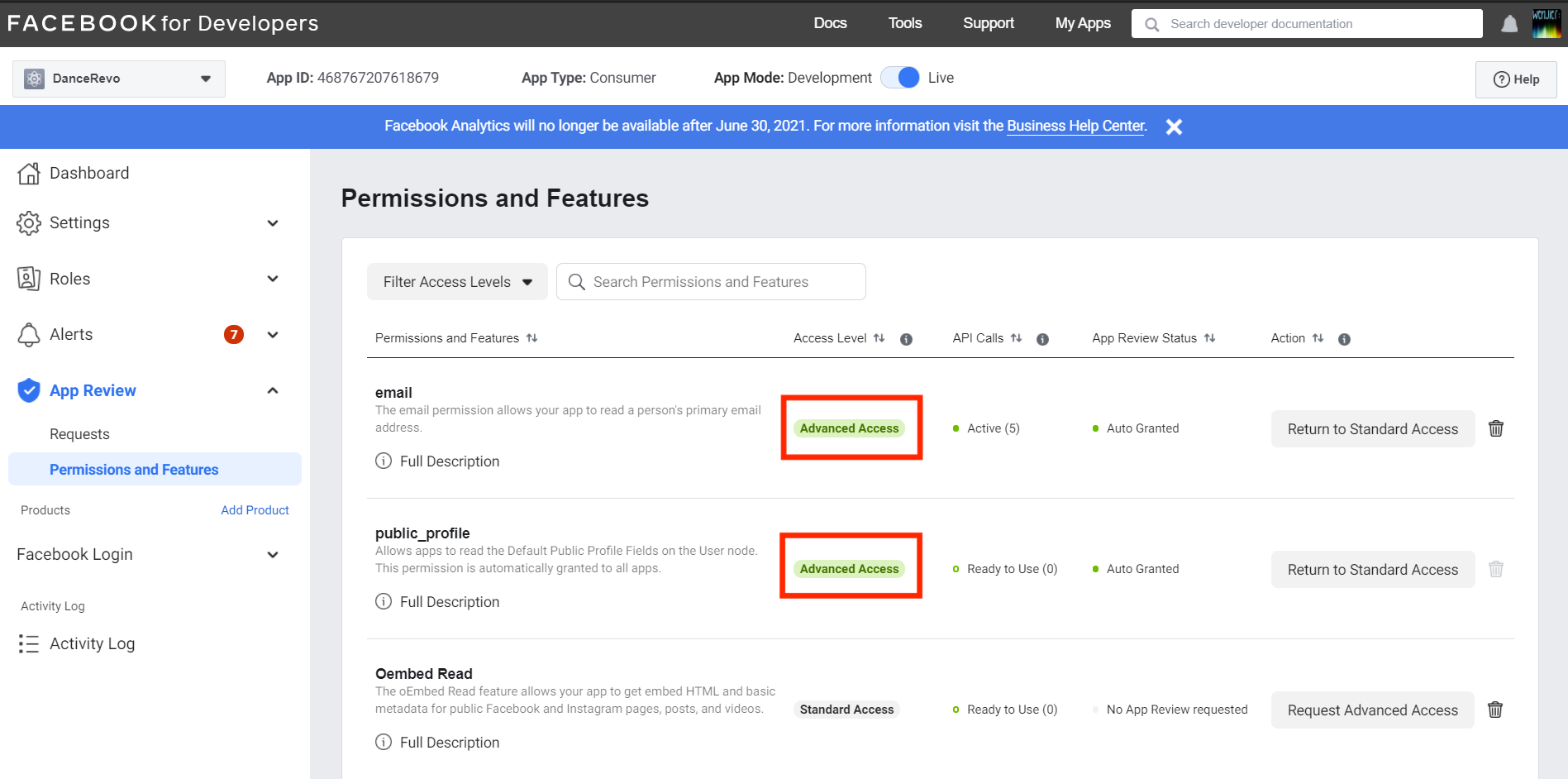Expand the Roles sidebar section

273,279
